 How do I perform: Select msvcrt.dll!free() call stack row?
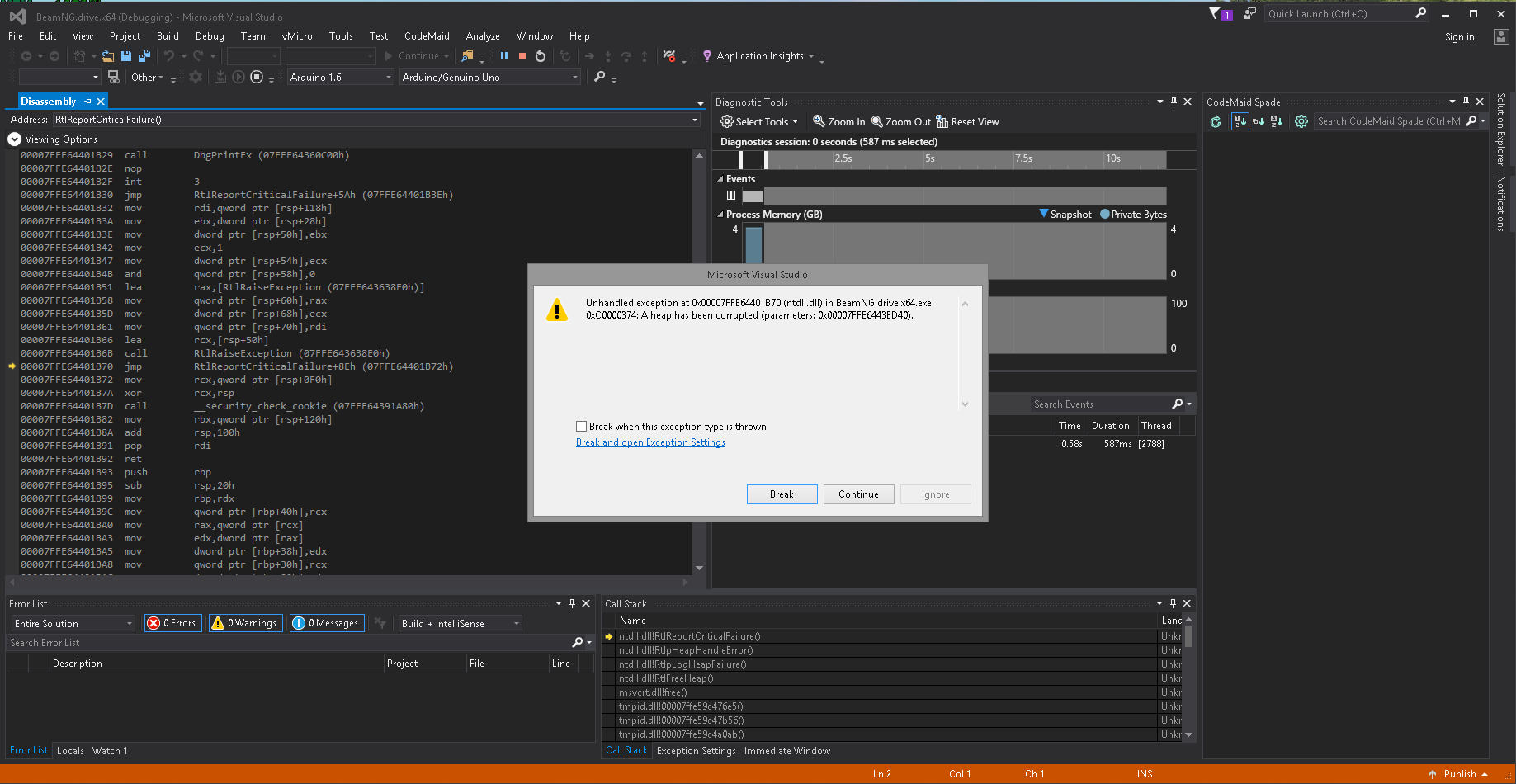tap(887, 692)
